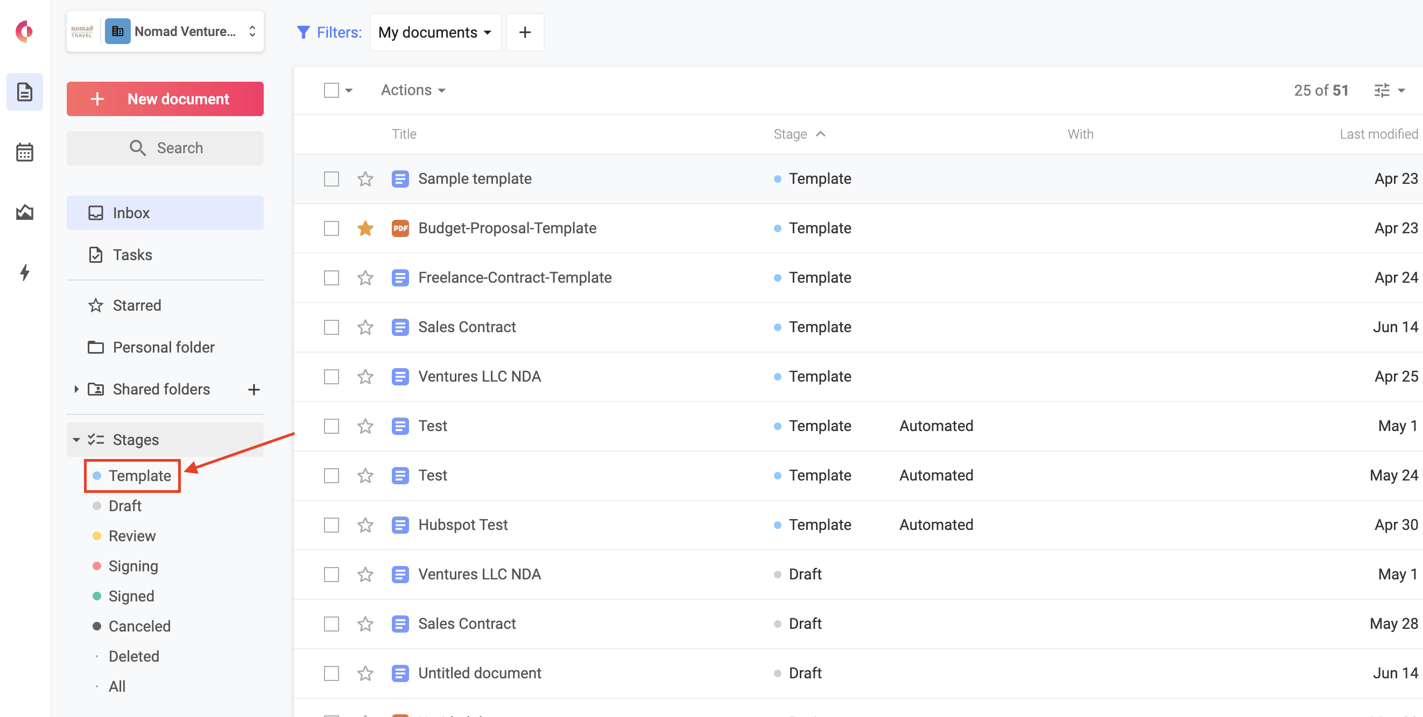The width and height of the screenshot is (1423, 717).
Task: Open the column settings dropdown
Action: (1390, 90)
